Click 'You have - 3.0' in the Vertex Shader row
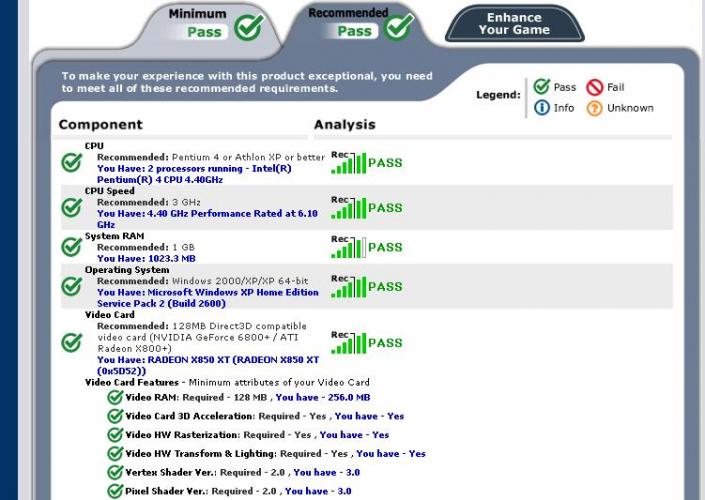 [x=326, y=473]
